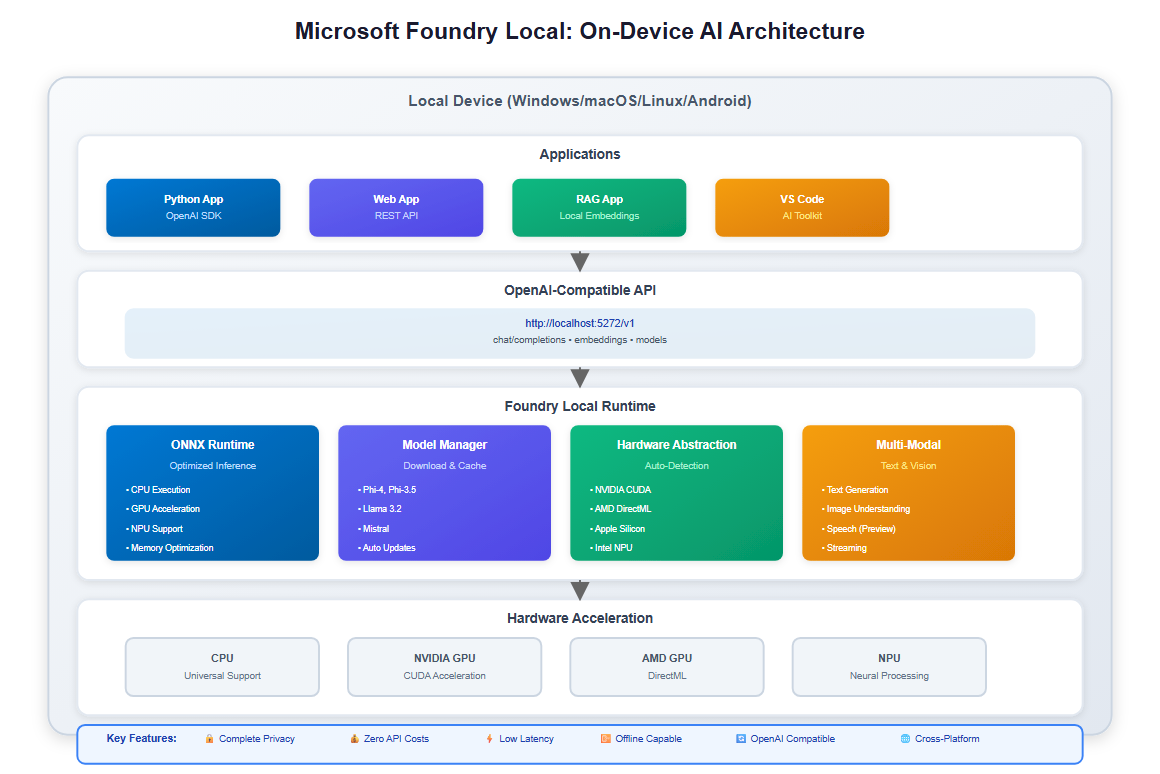The image size is (1160, 774).
Task: Click the orange Offline Capable icon
Action: [605, 739]
